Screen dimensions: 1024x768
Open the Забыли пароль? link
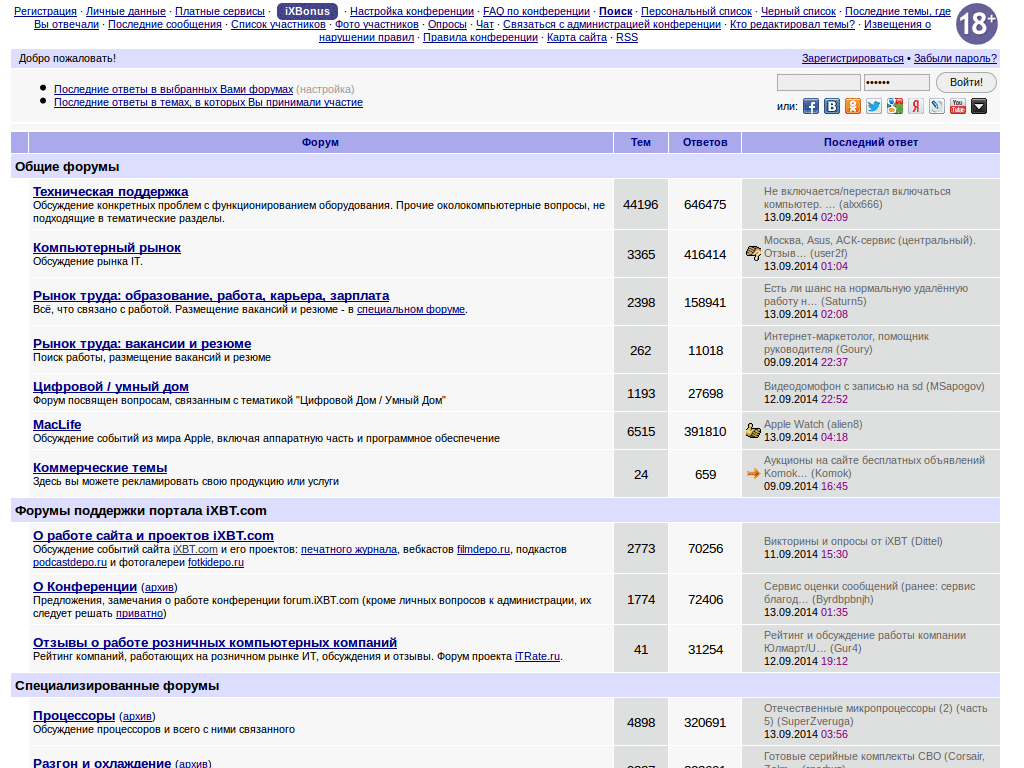[x=955, y=60]
